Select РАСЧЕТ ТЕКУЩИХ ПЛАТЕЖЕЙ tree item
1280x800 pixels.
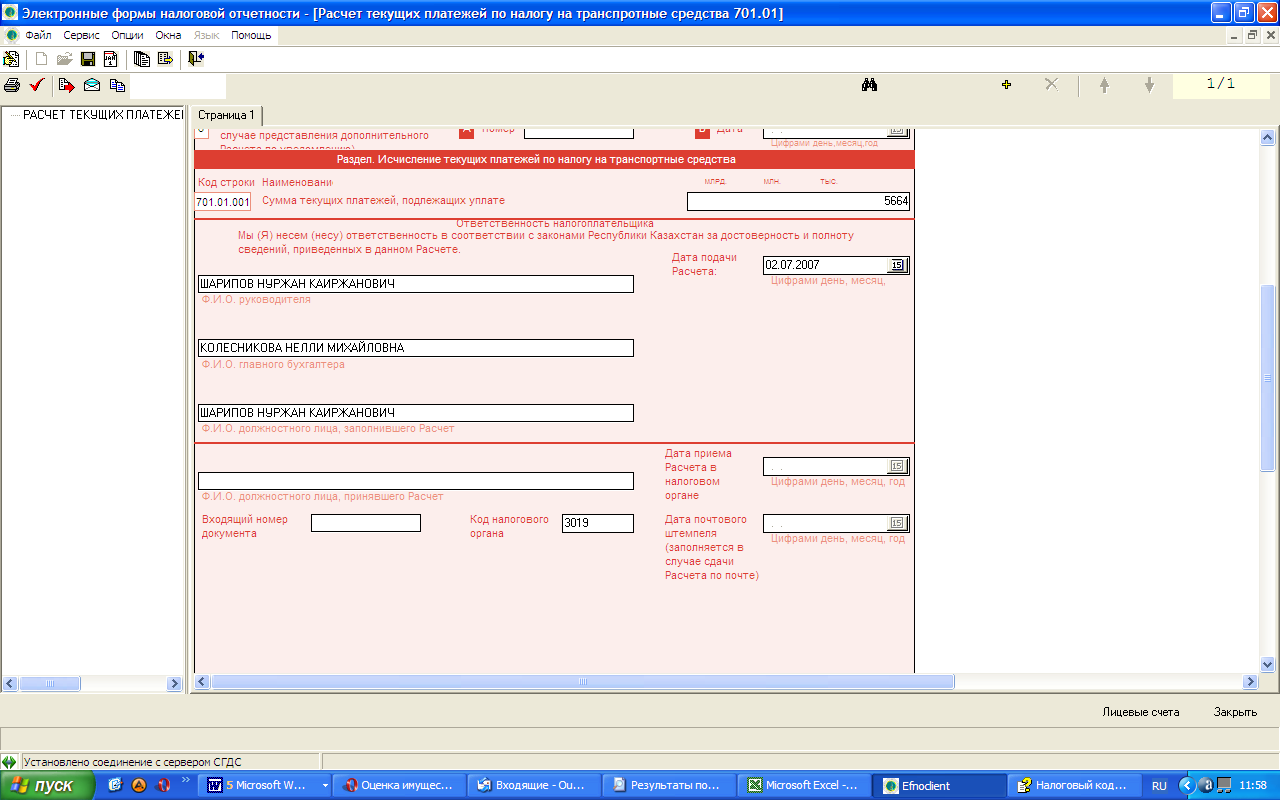tap(102, 115)
